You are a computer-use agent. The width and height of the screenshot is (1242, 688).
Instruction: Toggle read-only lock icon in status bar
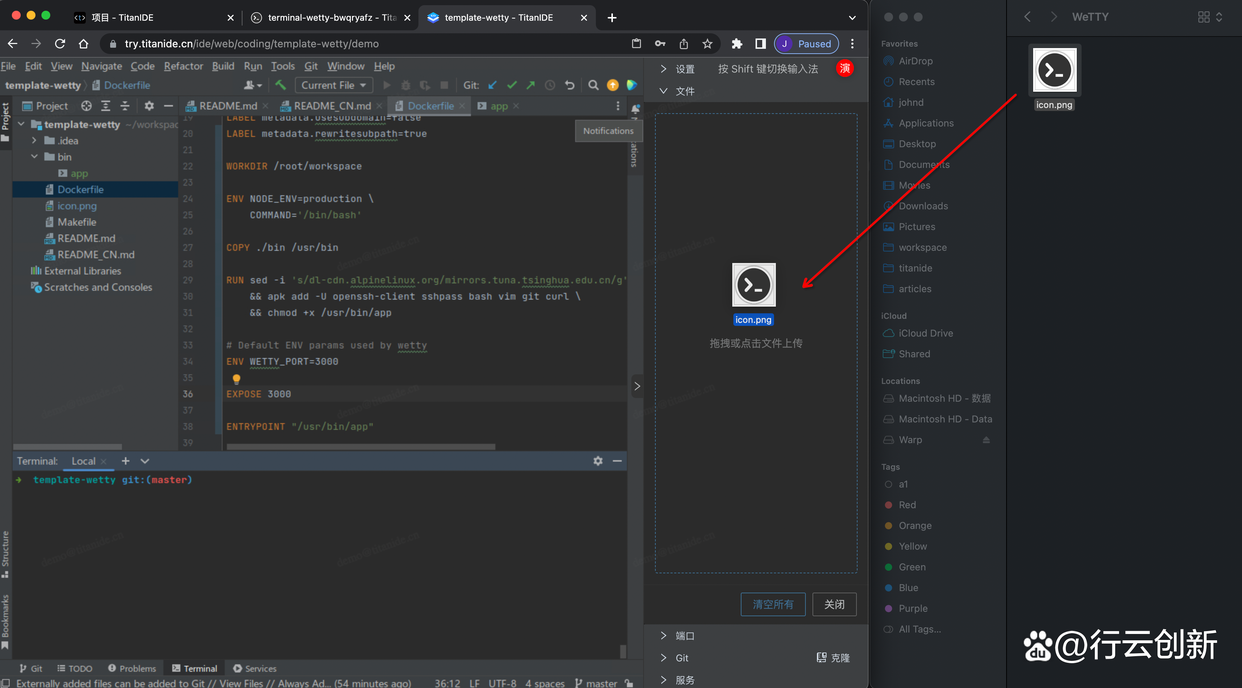(x=626, y=683)
